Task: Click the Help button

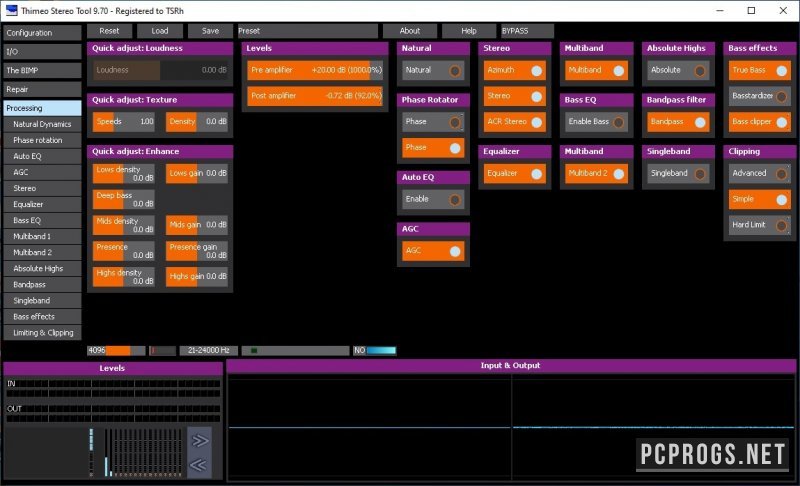Action: [469, 31]
